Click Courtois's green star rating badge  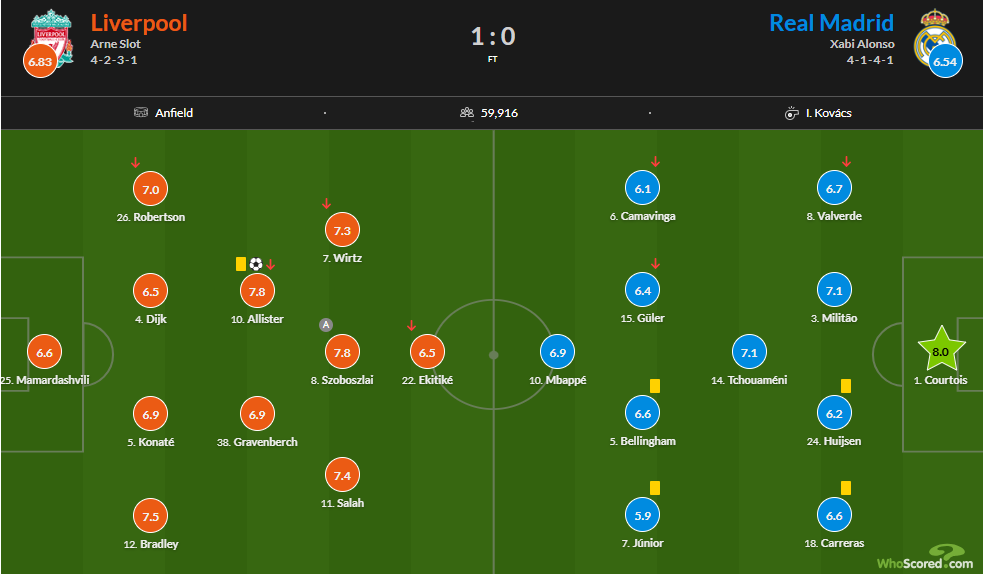tap(940, 350)
